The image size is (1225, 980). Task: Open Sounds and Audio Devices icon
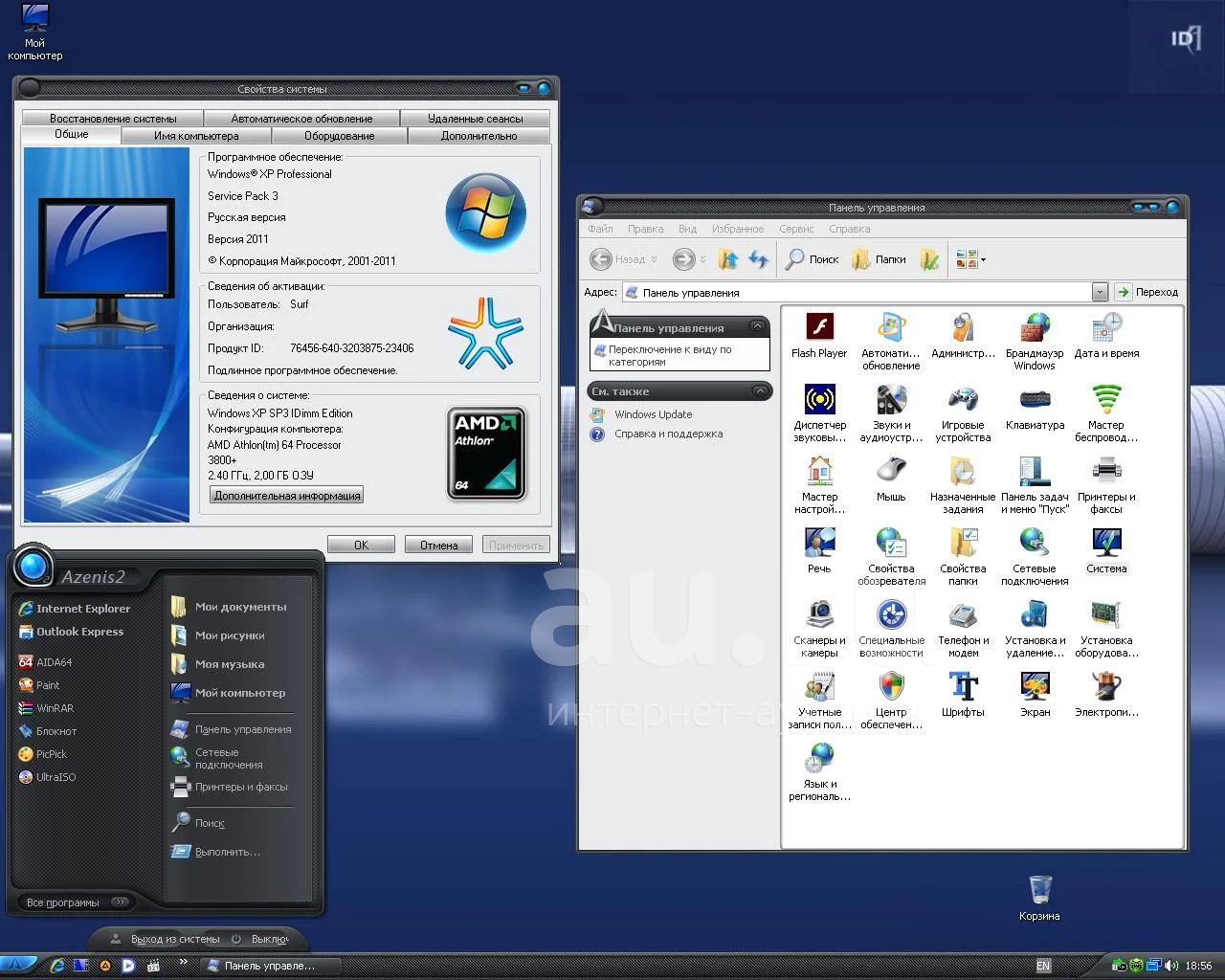891,412
